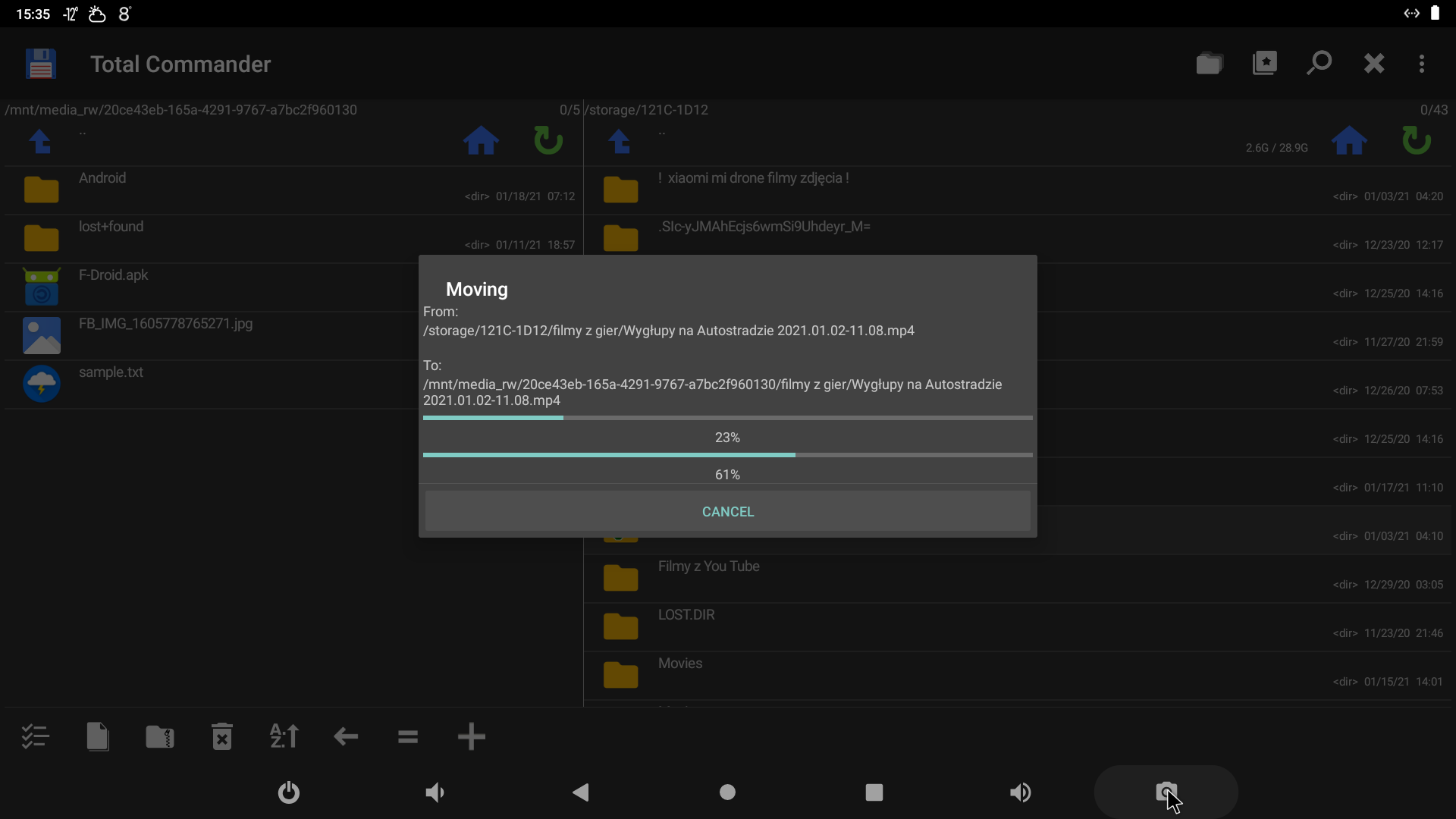The height and width of the screenshot is (819, 1456).
Task: Tap the zip pack folder icon
Action: pos(160,736)
